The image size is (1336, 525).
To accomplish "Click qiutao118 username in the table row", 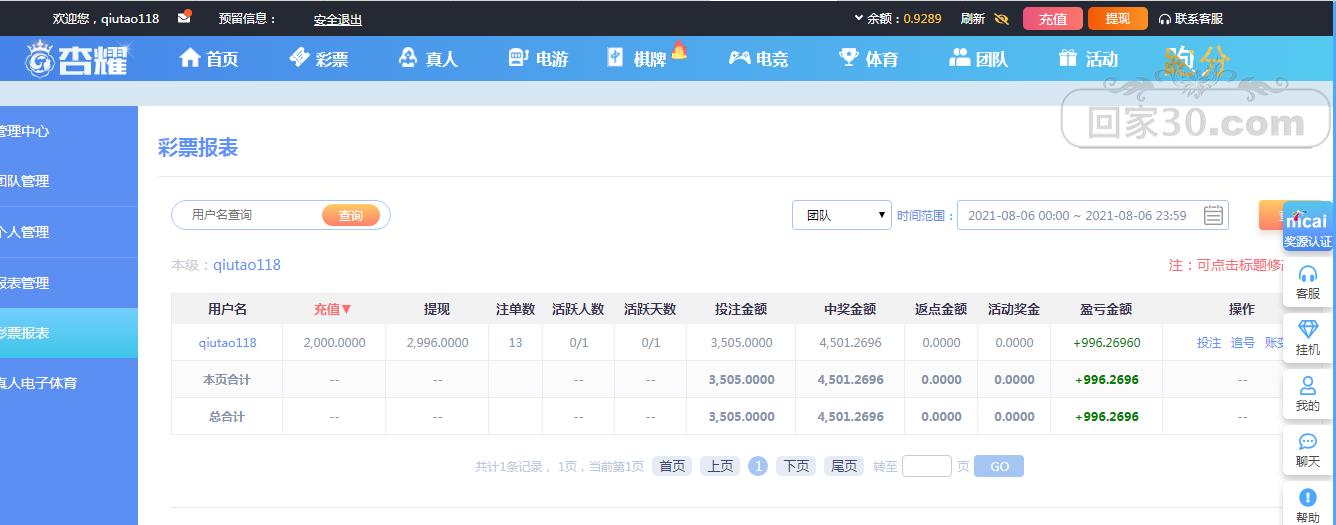I will [x=227, y=343].
